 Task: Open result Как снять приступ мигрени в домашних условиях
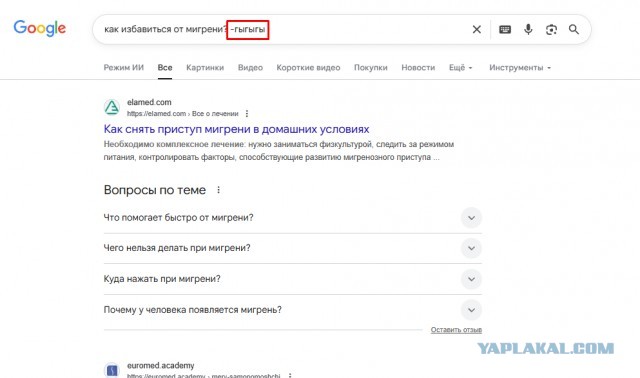click(236, 129)
